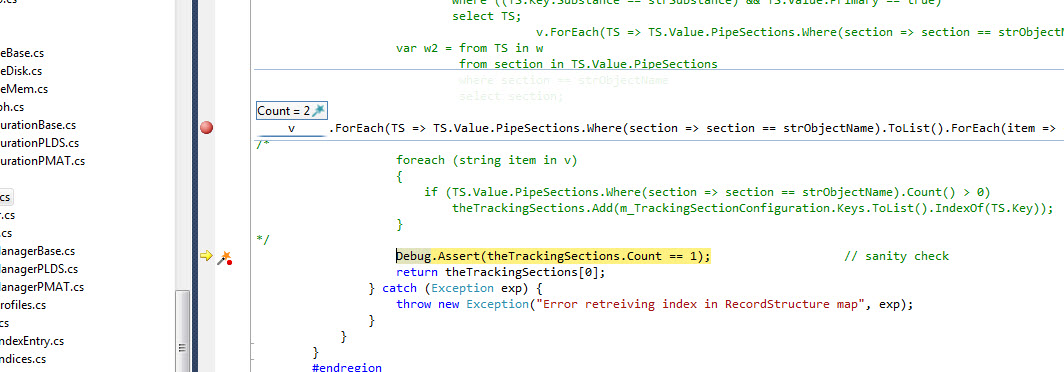Screen dimensions: 1064x372
Task: Click the yellow current-statement arrow in the margin
Action: [206, 256]
